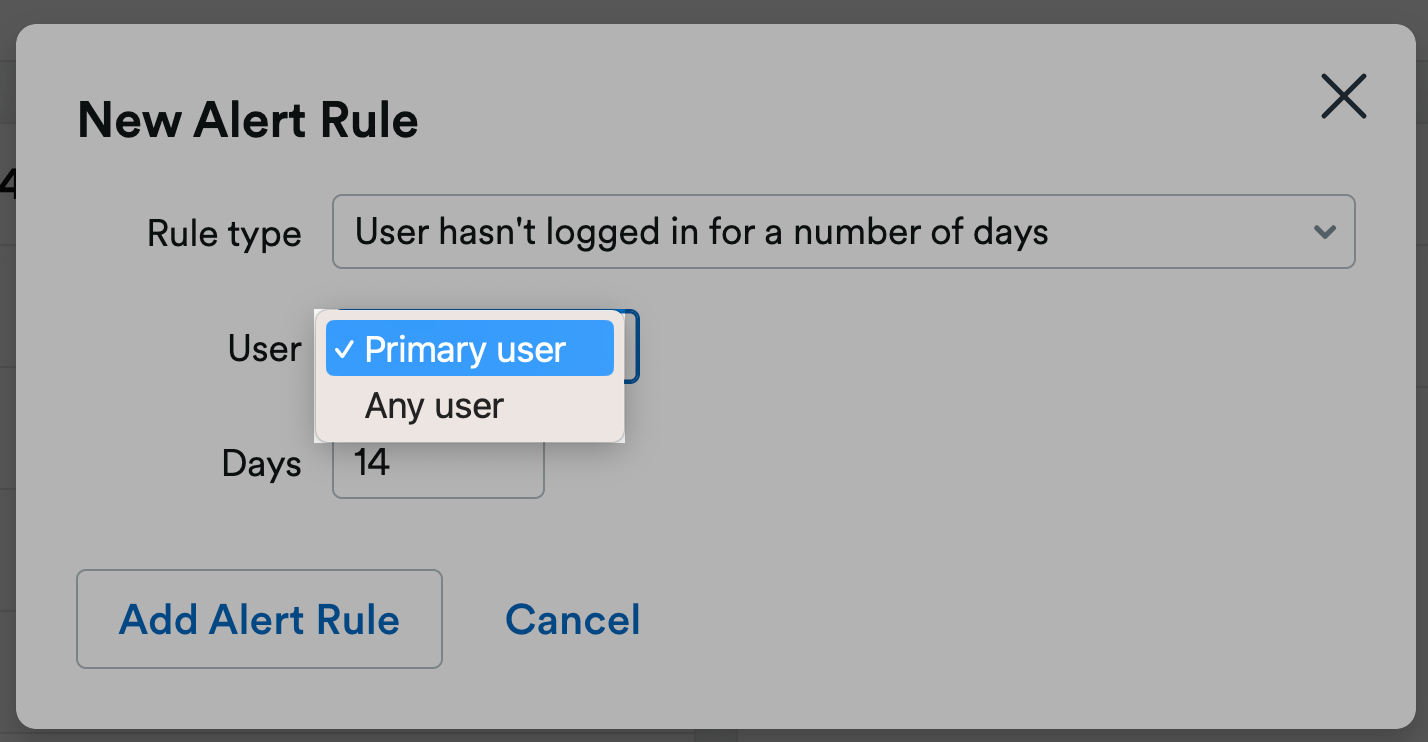Confirm the rule with Add Alert Rule
1428x742 pixels.
(259, 619)
